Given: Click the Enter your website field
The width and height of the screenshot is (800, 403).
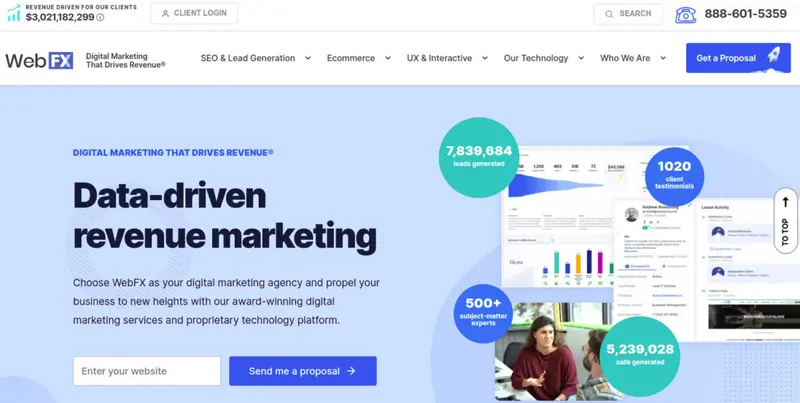Looking at the screenshot, I should tap(147, 371).
